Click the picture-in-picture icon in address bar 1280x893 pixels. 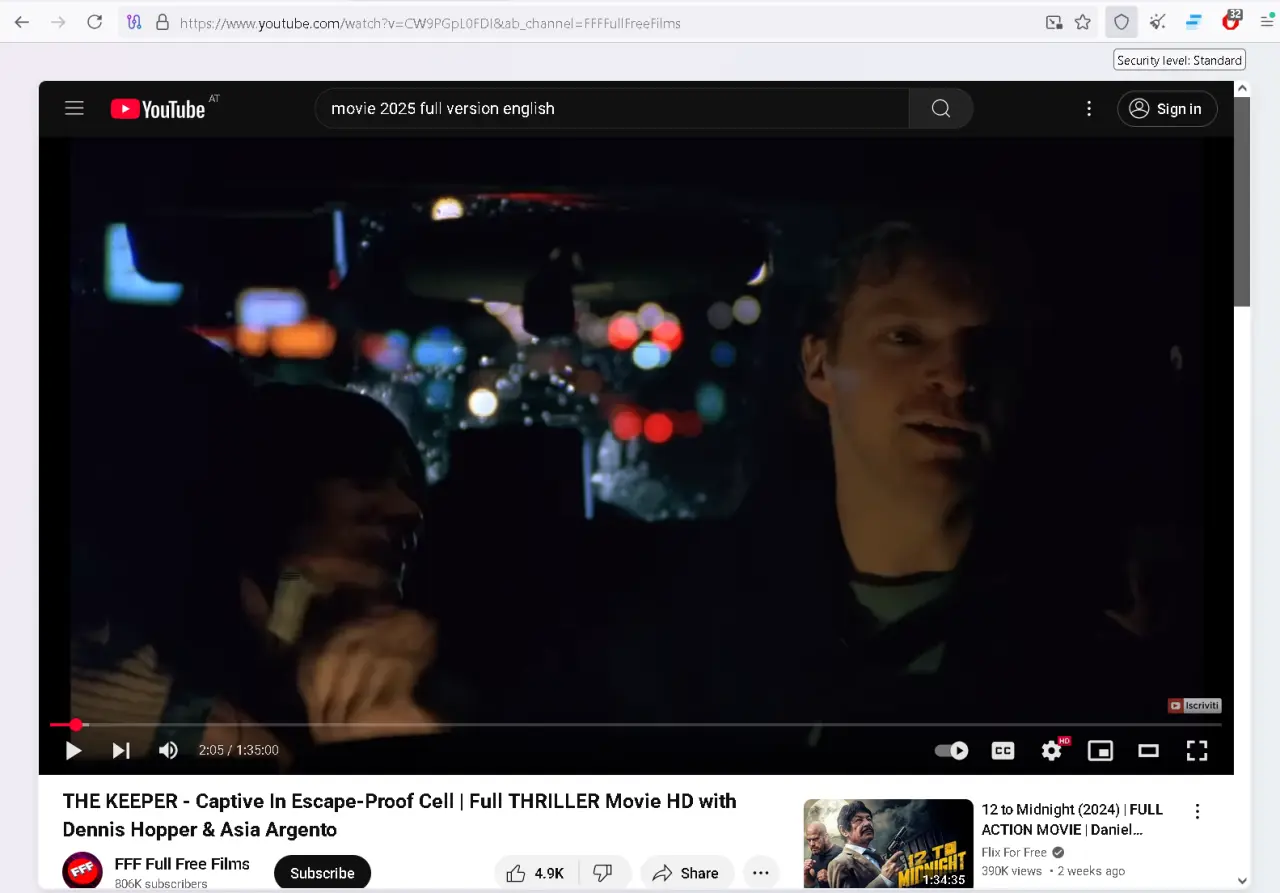tap(1054, 22)
